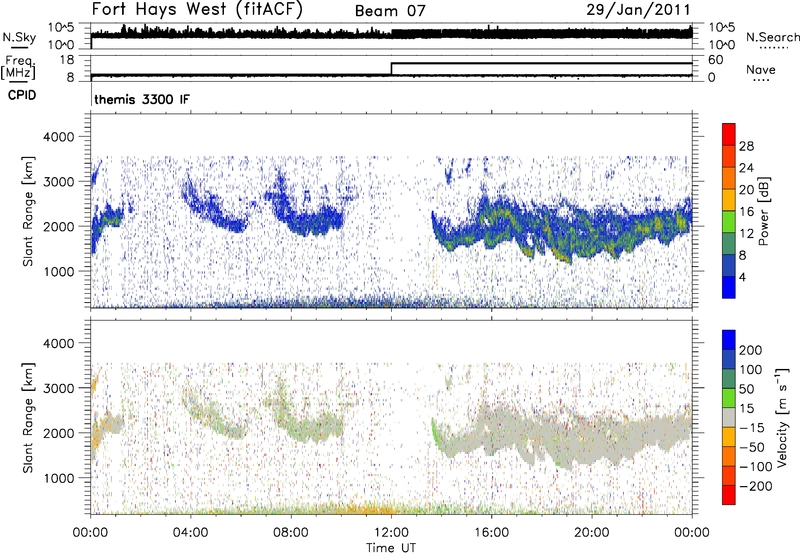Click the "-100" tick on Velocity colorbar
800x554 pixels.
pos(756,467)
